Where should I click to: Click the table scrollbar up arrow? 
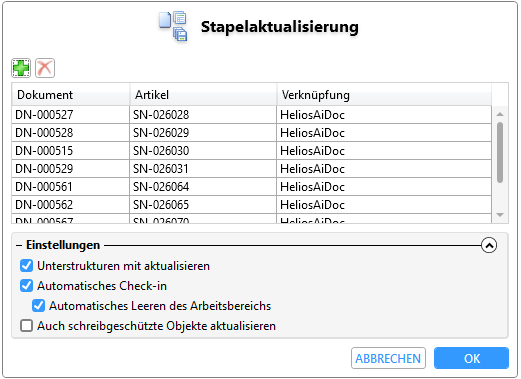500,114
